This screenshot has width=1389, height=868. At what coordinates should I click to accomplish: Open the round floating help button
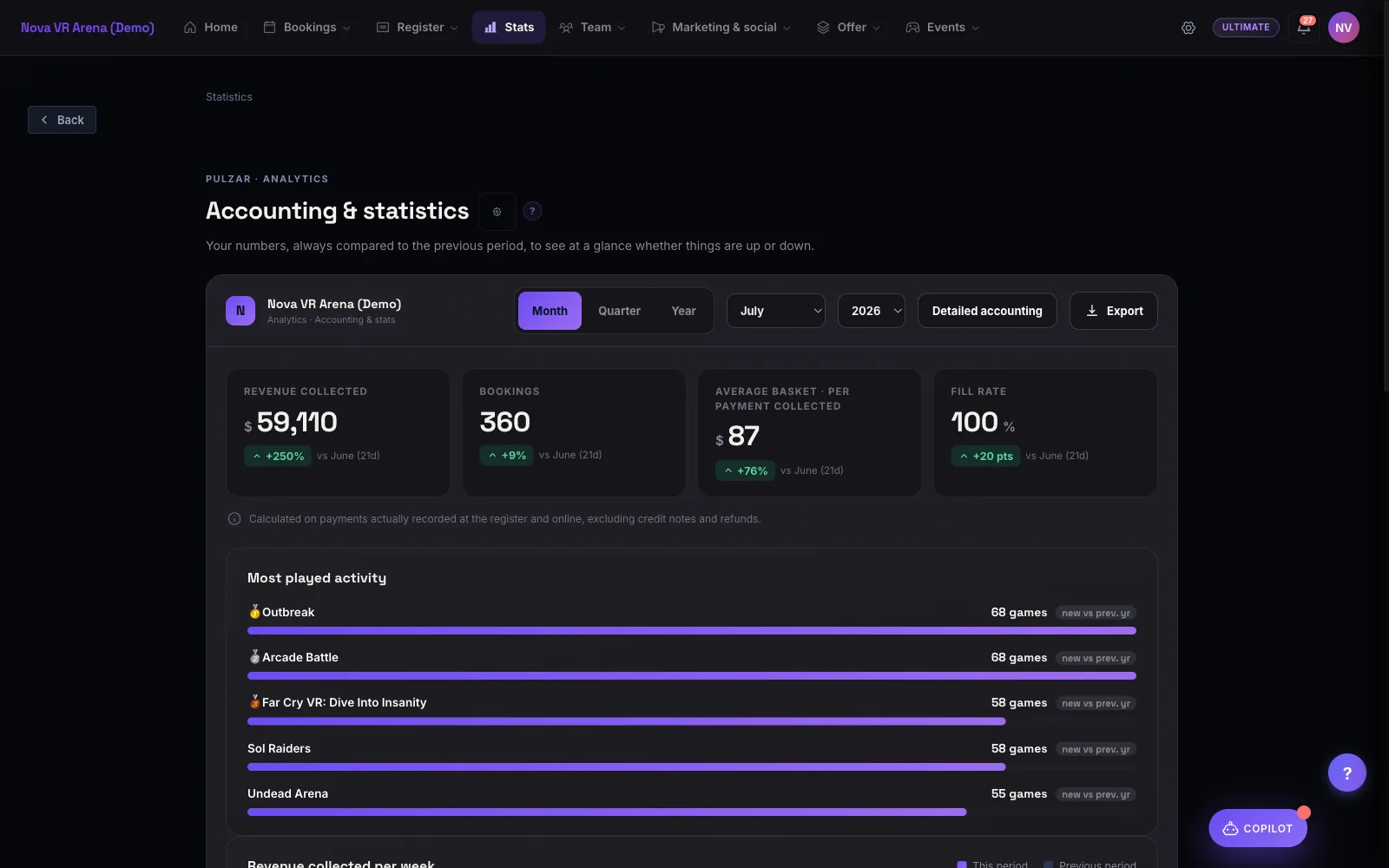tap(1346, 773)
